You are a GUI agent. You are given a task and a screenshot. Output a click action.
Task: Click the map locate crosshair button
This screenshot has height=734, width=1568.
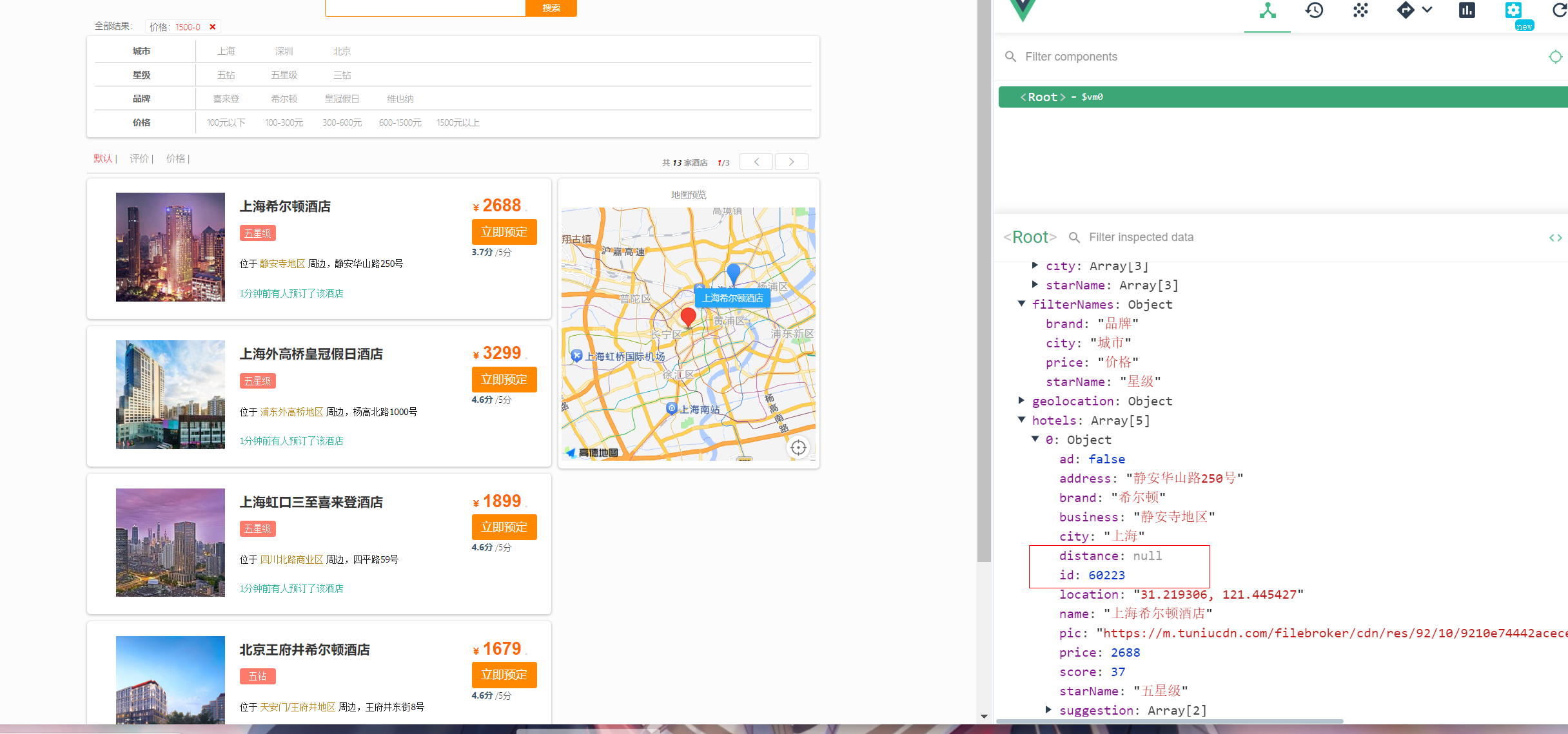798,447
